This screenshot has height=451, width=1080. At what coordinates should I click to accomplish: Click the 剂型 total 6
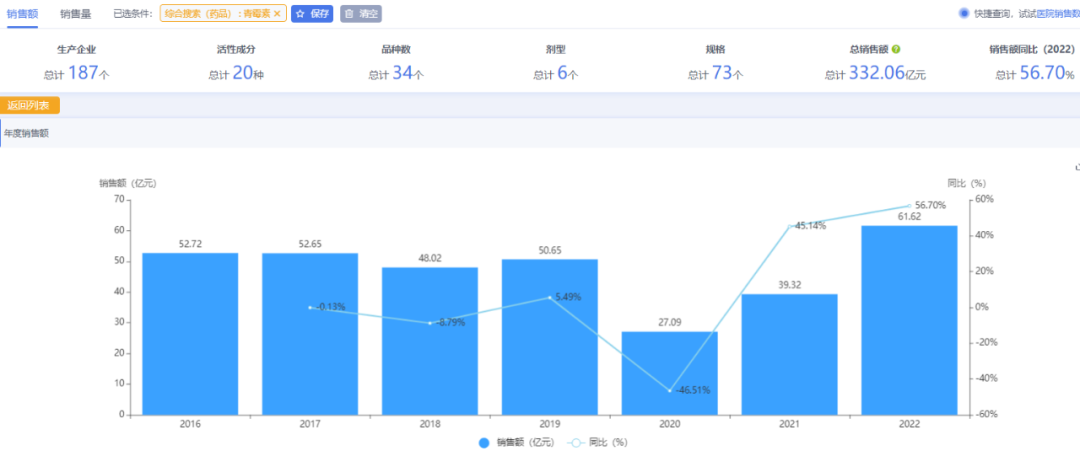pos(561,73)
